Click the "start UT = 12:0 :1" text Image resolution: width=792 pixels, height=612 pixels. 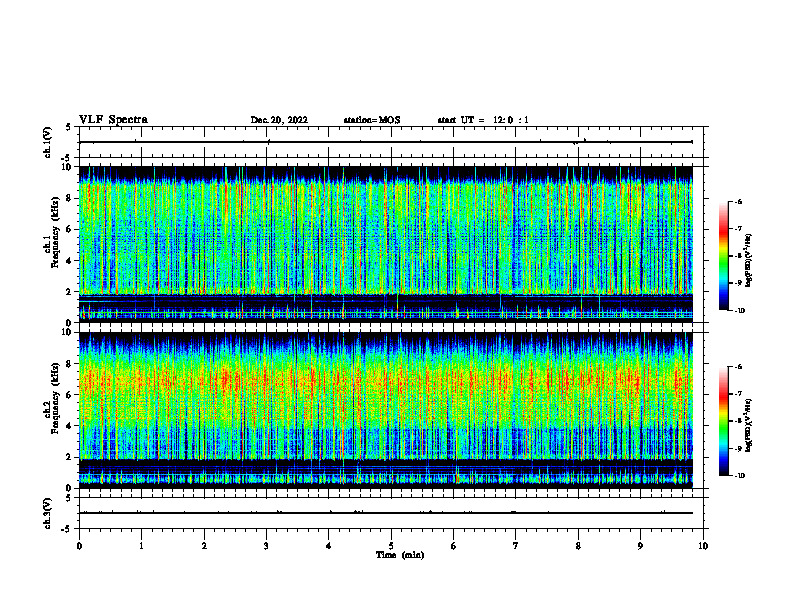pyautogui.click(x=483, y=120)
